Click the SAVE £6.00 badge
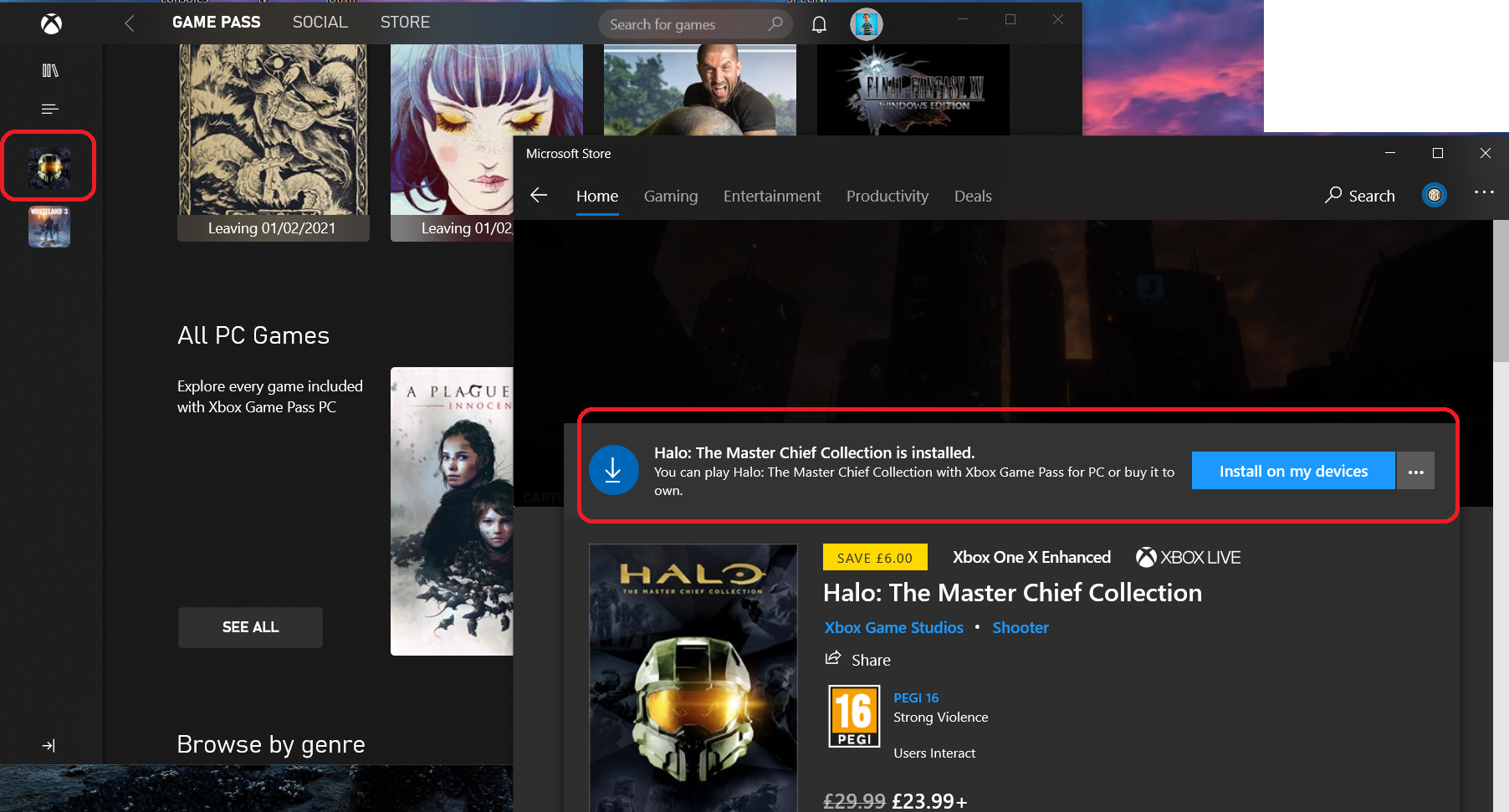 (x=875, y=558)
